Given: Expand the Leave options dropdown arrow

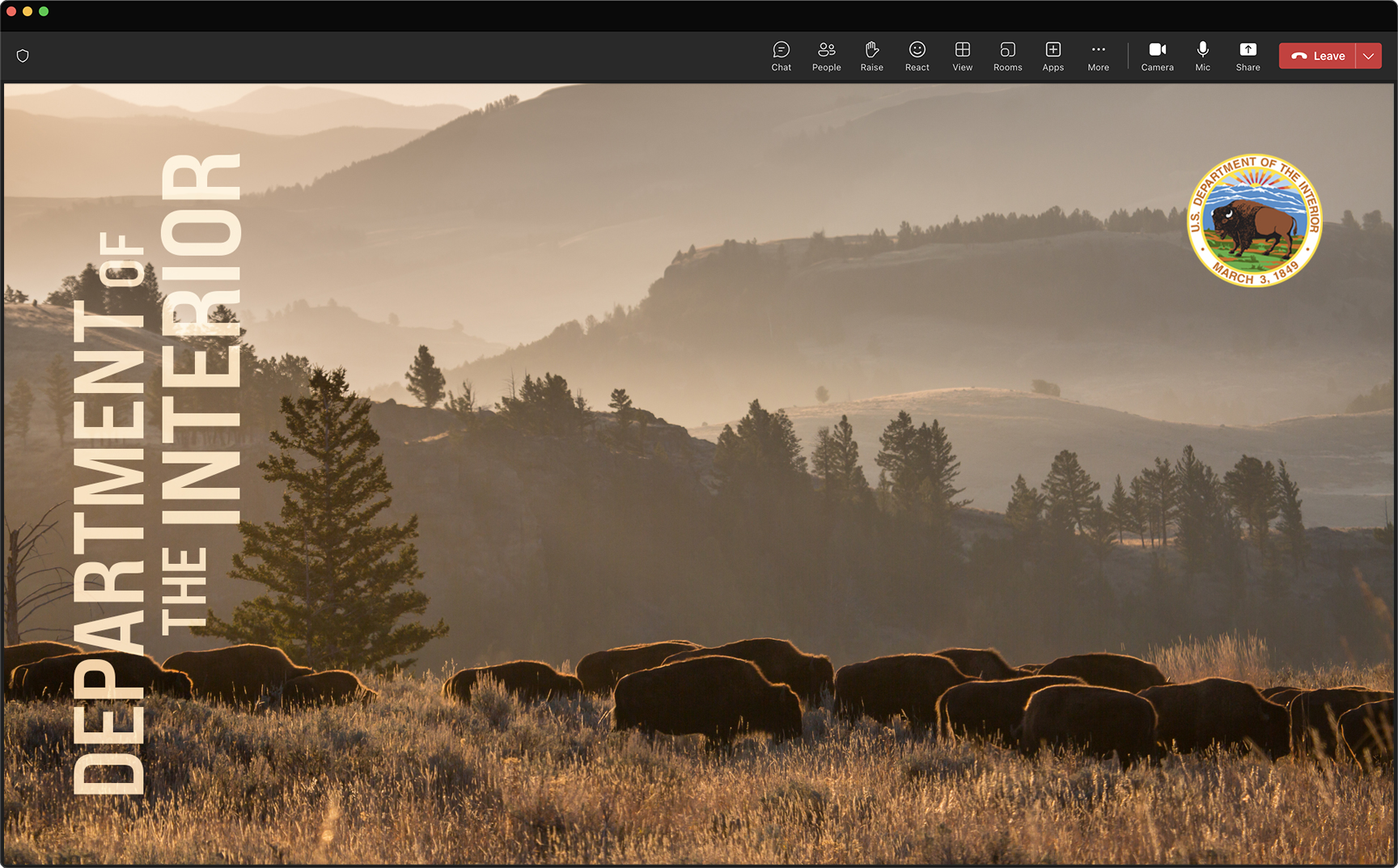Looking at the screenshot, I should coord(1368,56).
